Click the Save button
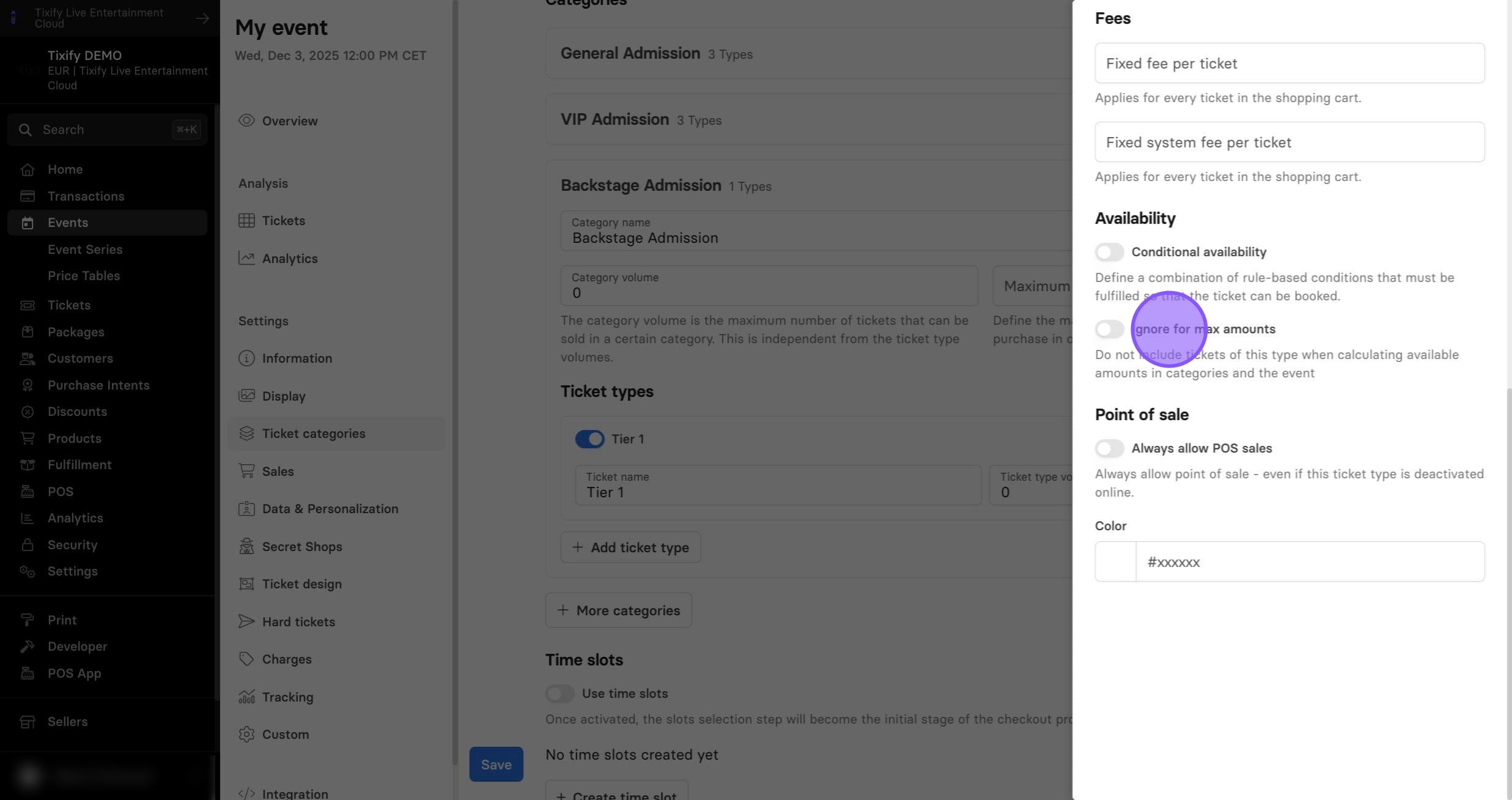 tap(496, 765)
